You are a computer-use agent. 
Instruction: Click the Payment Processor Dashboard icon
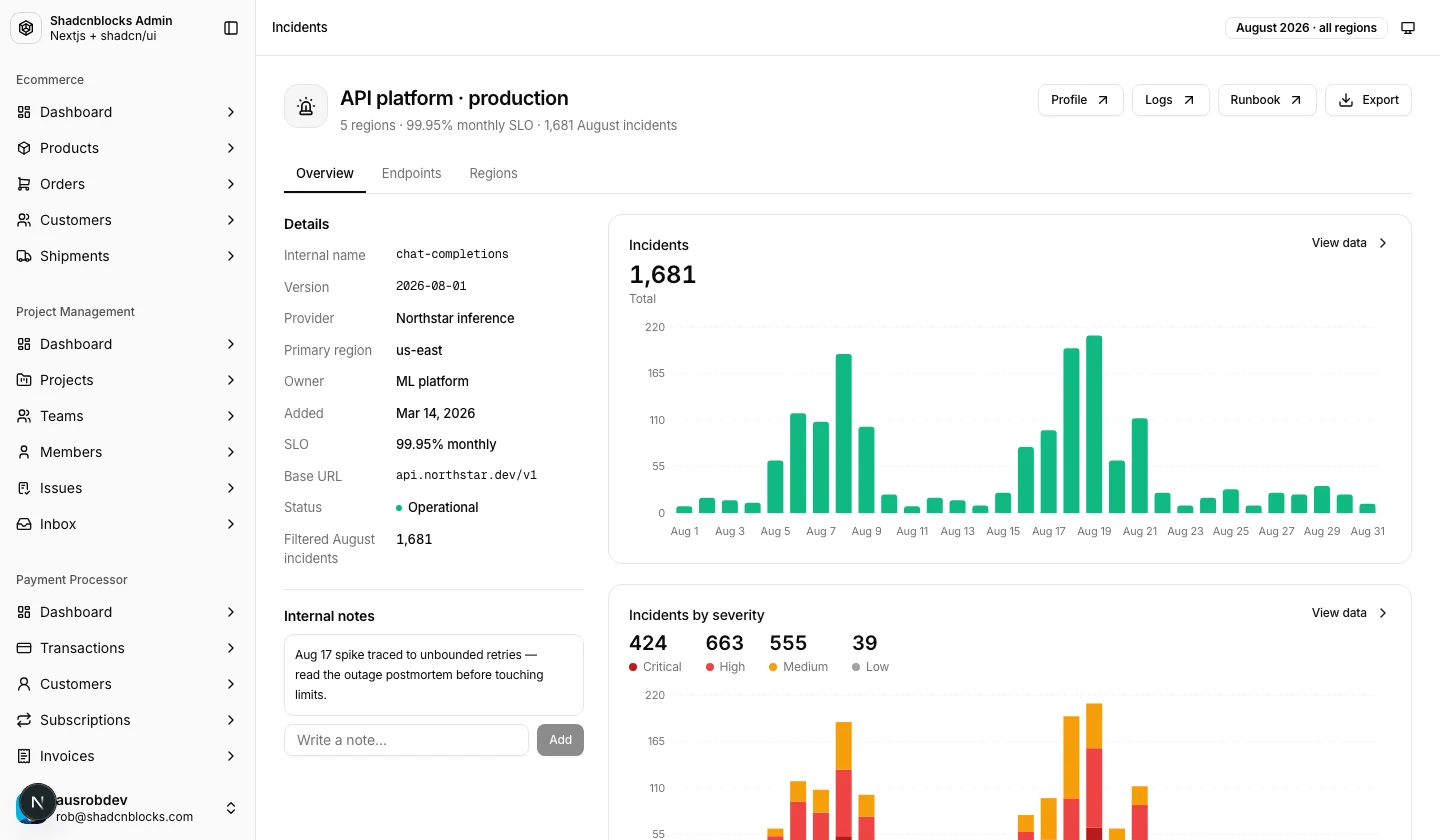[x=24, y=612]
